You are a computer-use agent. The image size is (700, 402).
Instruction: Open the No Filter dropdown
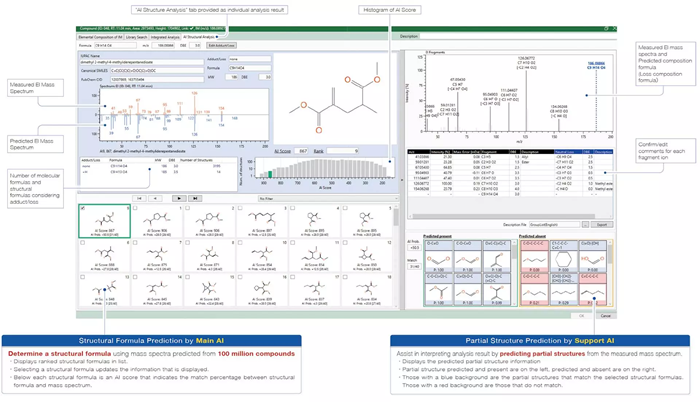[328, 198]
